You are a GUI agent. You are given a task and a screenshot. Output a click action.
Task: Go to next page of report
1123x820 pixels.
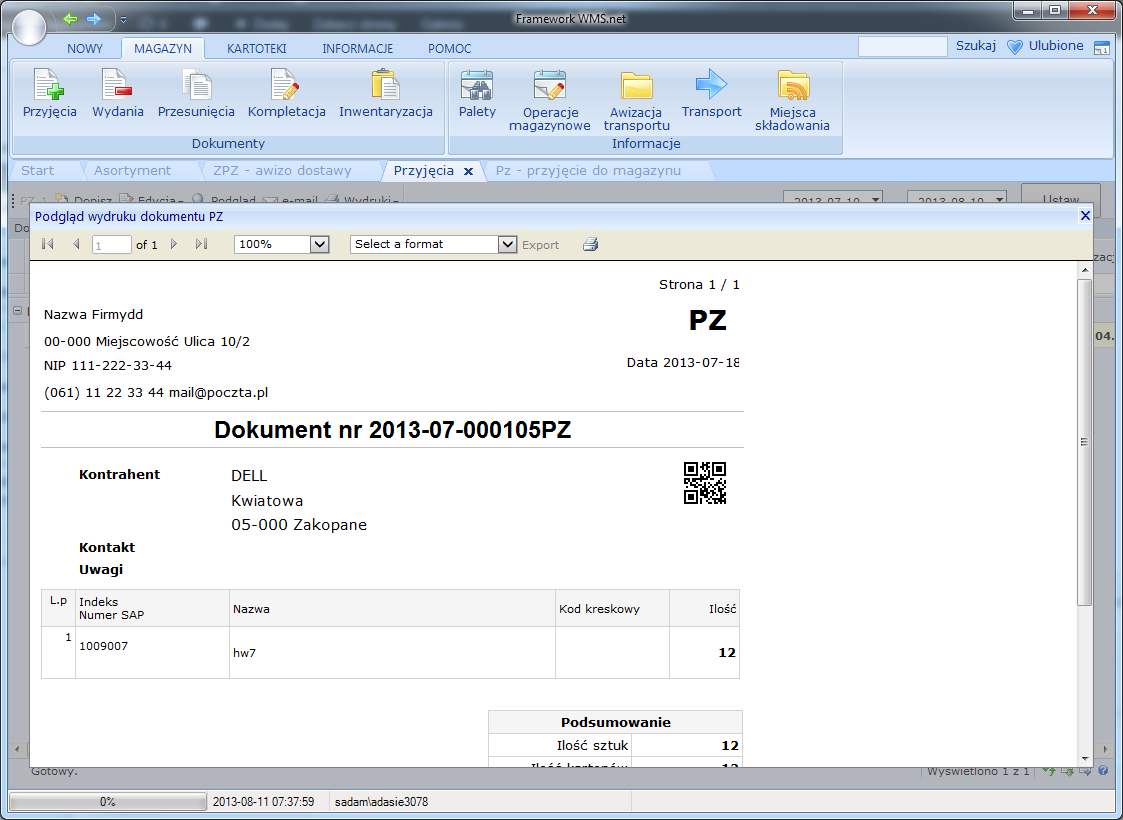(x=173, y=244)
